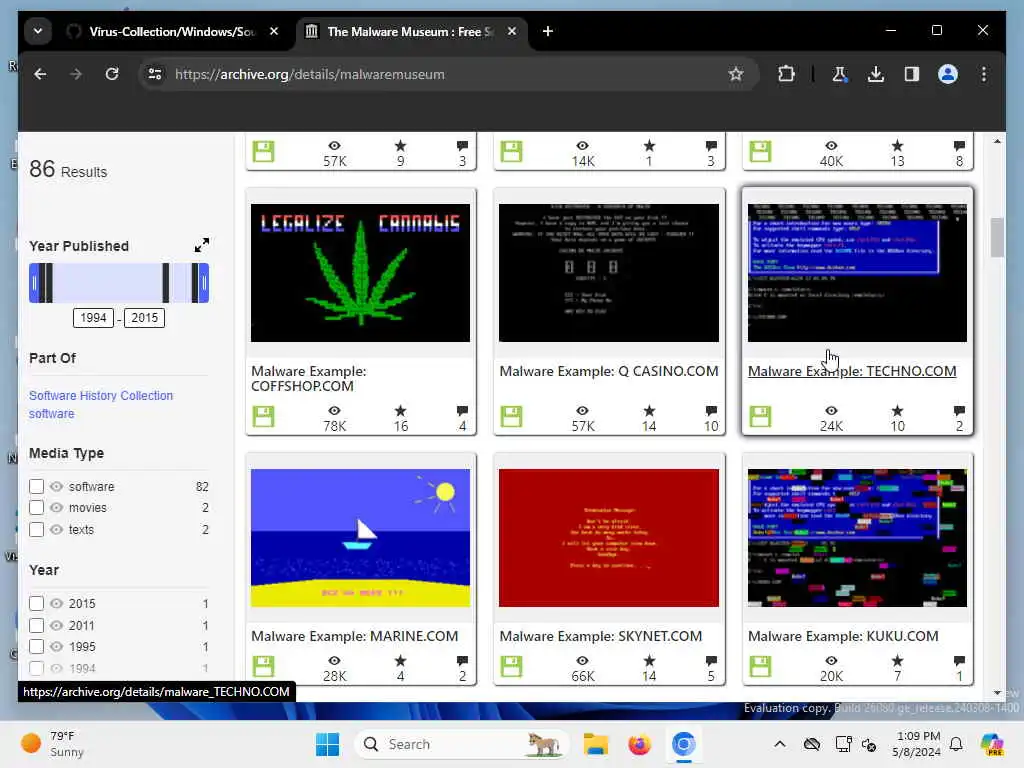Open Malware Example: TECHNO.COM link
This screenshot has width=1024, height=768.
852,371
